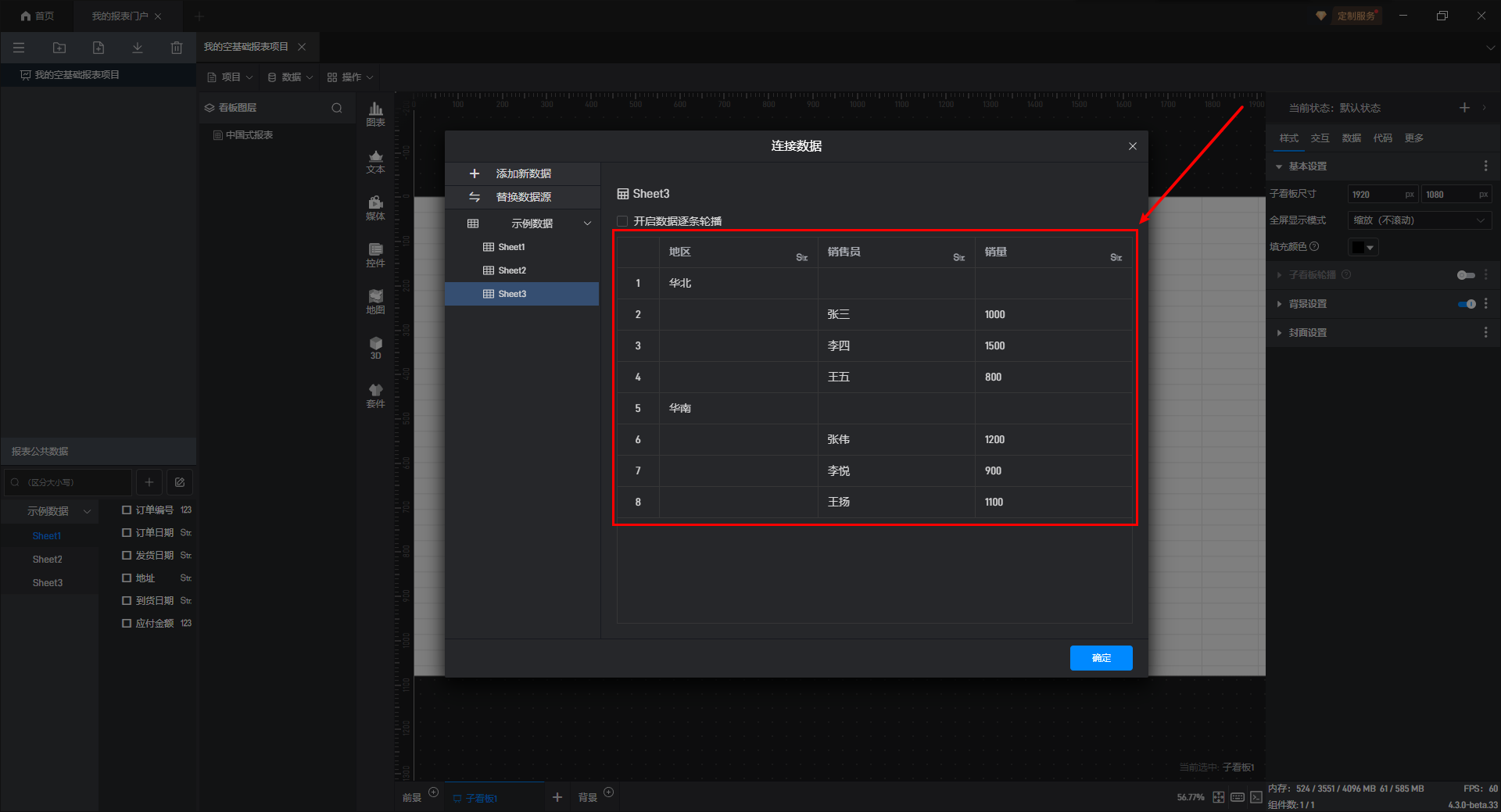Open the 填充颜色 color swatch

click(1363, 247)
